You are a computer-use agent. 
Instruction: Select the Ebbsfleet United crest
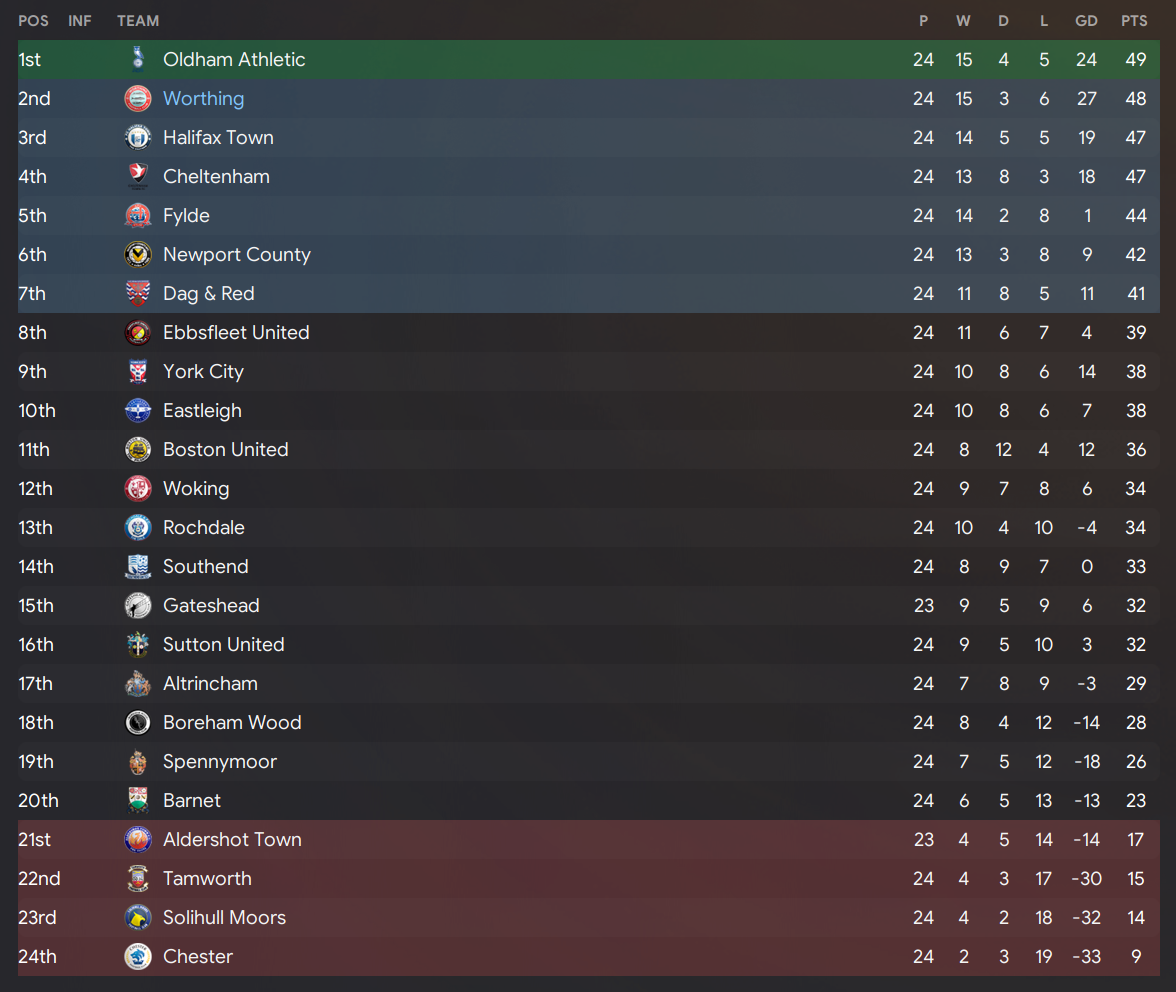(x=138, y=332)
